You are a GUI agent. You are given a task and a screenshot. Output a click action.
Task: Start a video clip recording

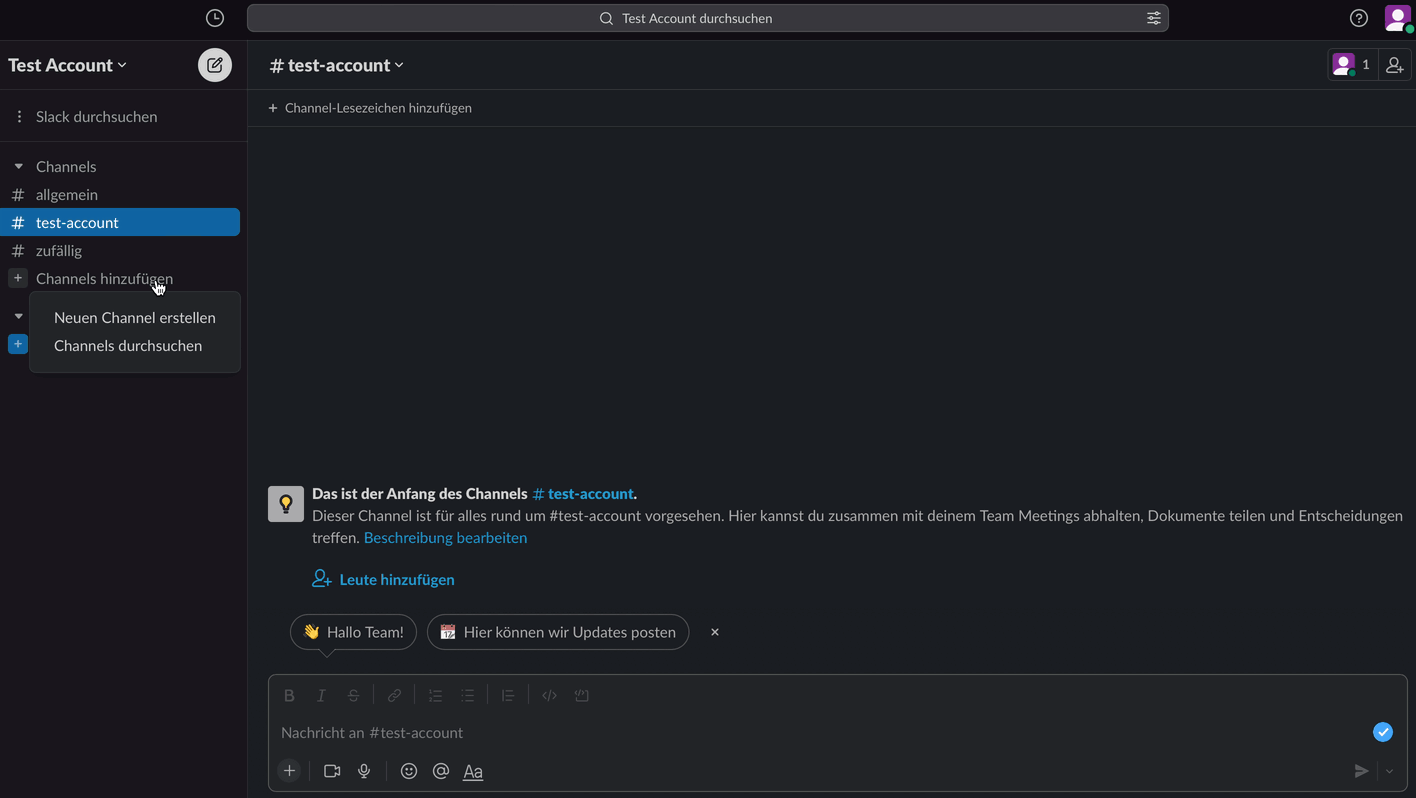pos(332,771)
